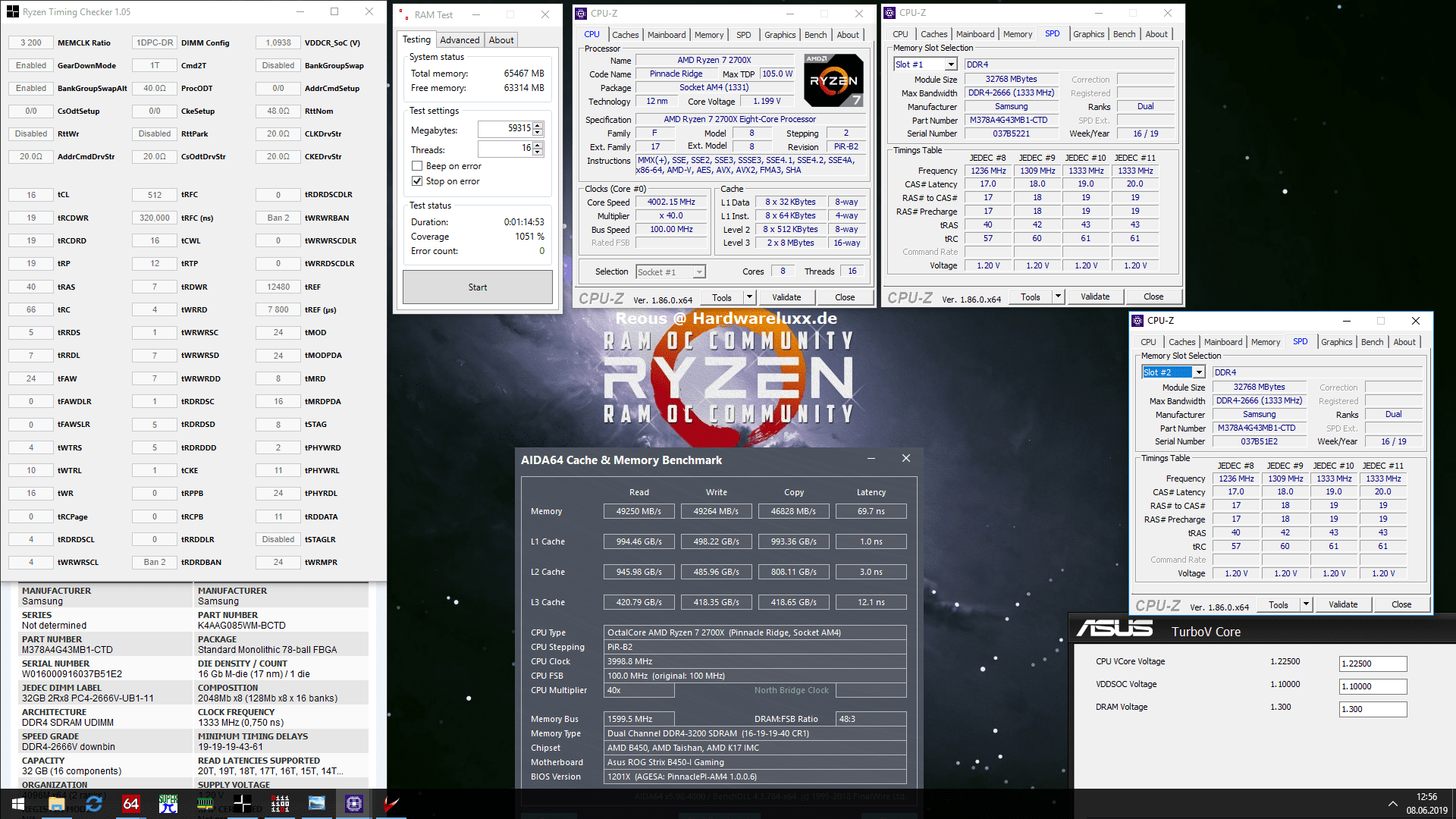Click Validate in CPU-Z Slot #2 window
Image resolution: width=1456 pixels, height=819 pixels.
pyautogui.click(x=1343, y=604)
